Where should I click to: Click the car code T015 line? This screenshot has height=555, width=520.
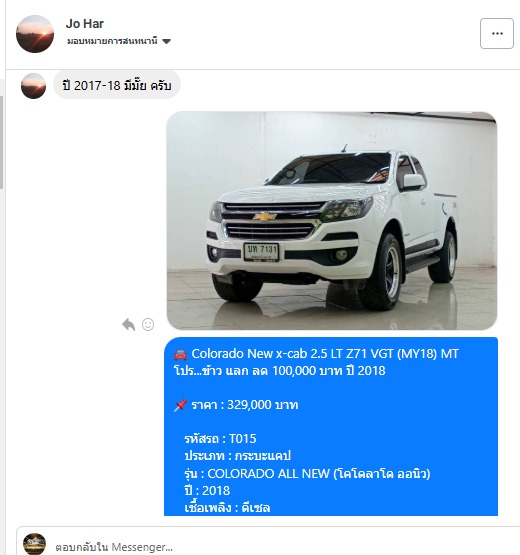(220, 439)
